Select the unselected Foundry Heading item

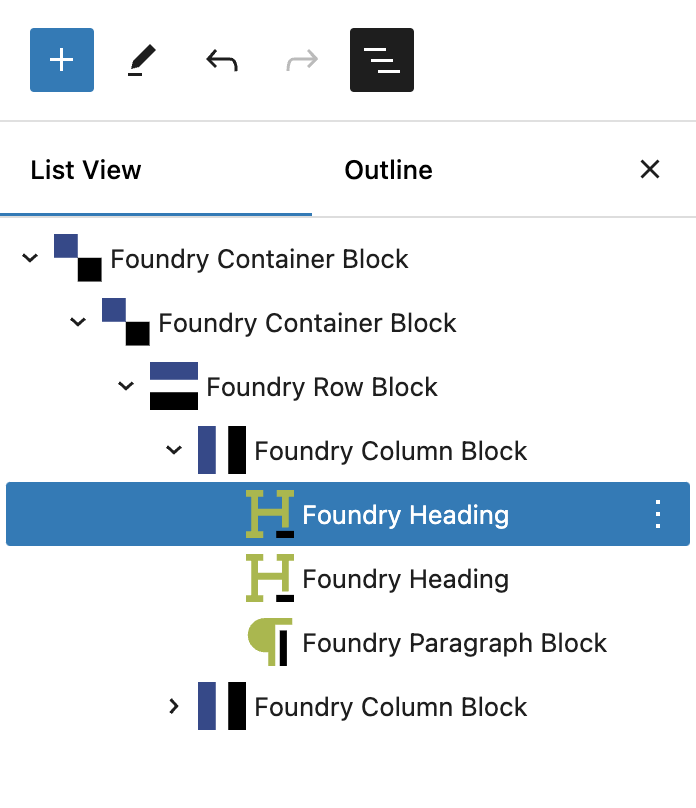coord(405,579)
